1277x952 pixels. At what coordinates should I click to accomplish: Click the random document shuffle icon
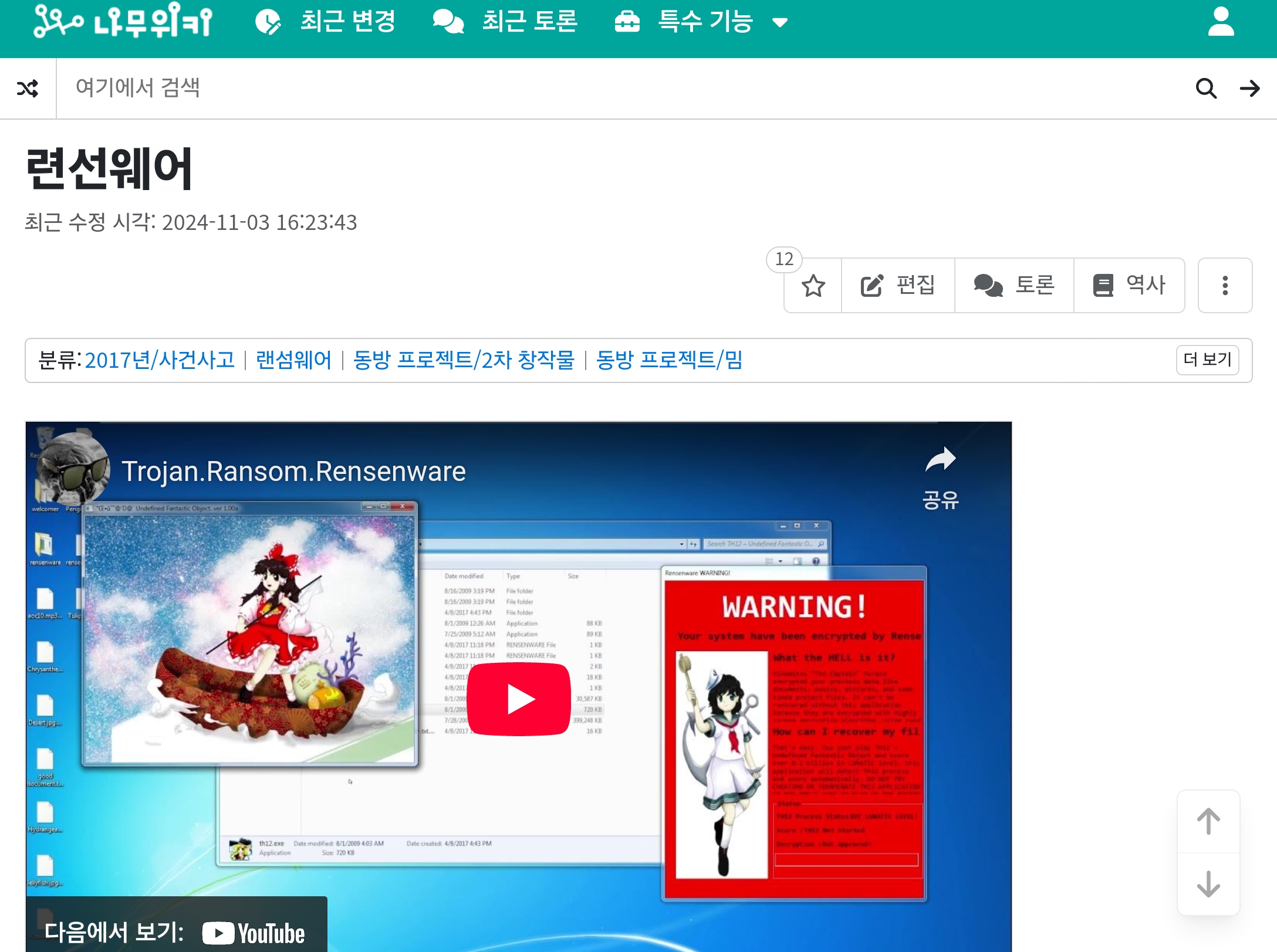coord(28,89)
